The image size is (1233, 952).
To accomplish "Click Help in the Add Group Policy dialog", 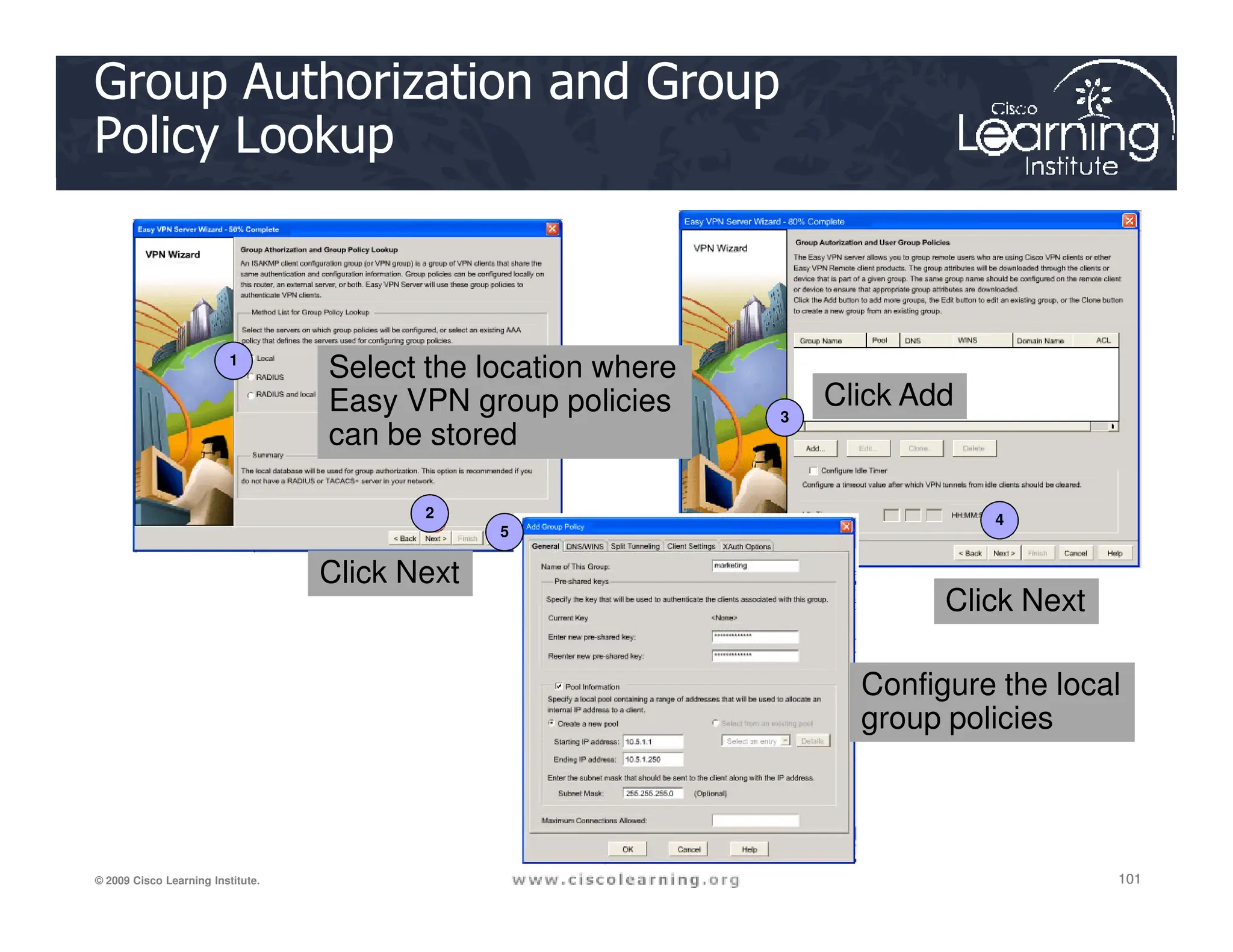I will (x=750, y=849).
